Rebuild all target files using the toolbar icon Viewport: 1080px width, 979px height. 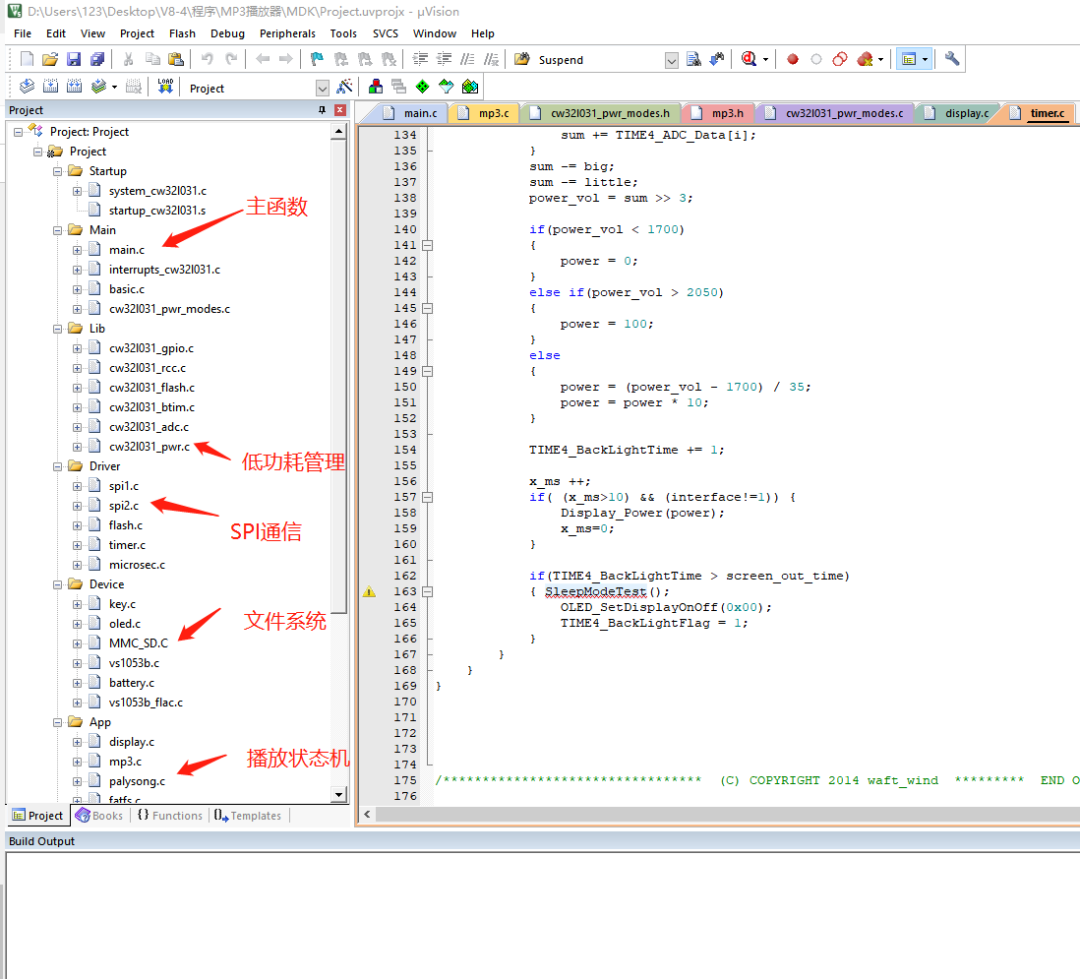pyautogui.click(x=75, y=87)
